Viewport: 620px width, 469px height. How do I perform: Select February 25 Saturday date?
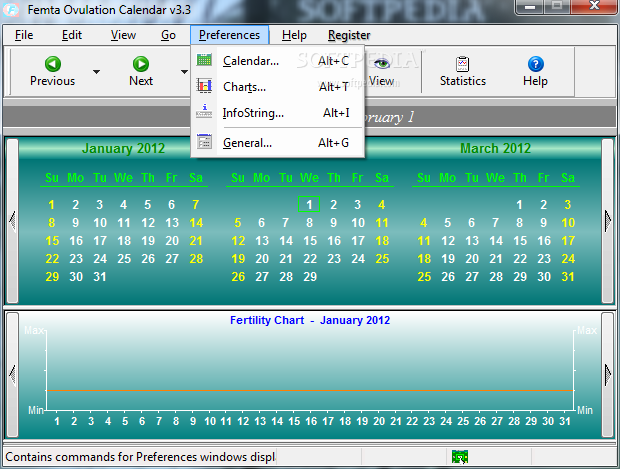(x=382, y=259)
